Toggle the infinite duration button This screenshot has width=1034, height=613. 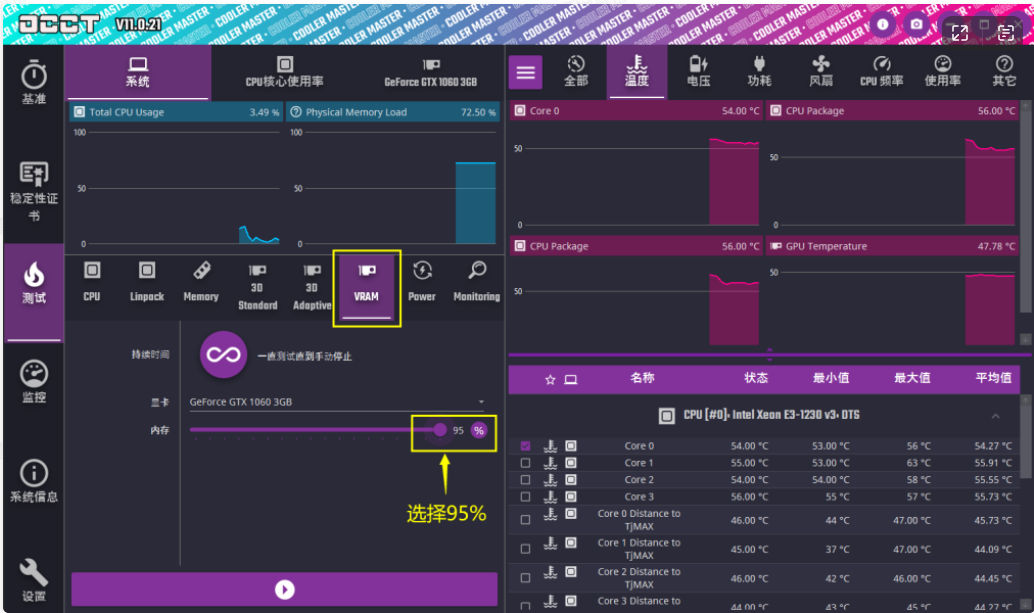coord(224,355)
